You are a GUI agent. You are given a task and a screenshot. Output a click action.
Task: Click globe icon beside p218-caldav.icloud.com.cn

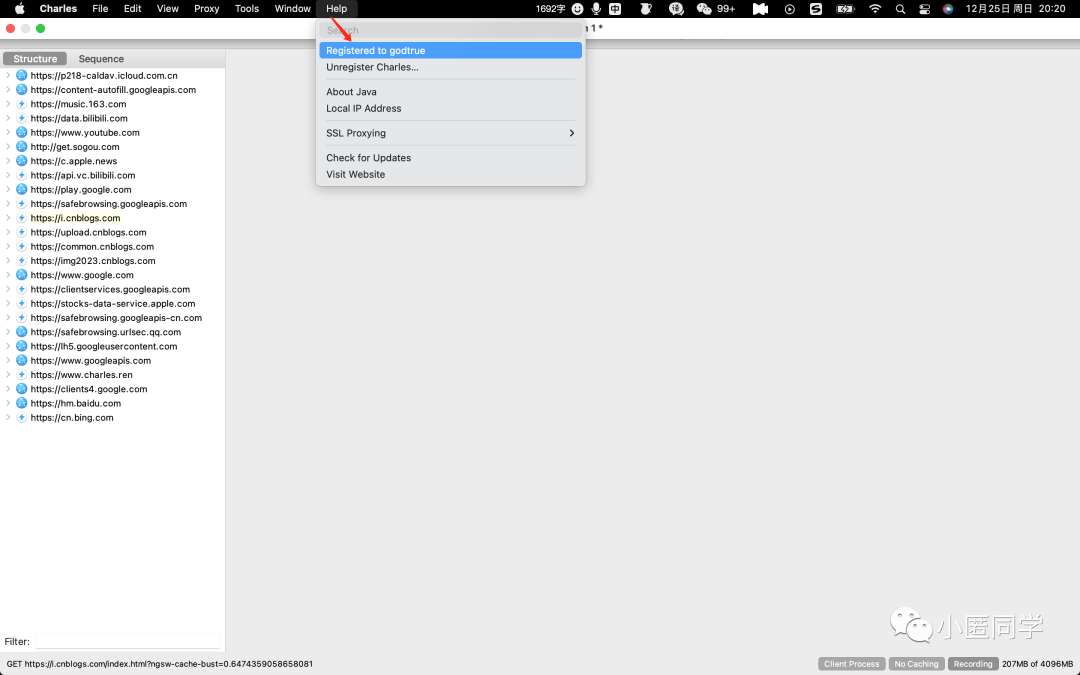[21, 76]
